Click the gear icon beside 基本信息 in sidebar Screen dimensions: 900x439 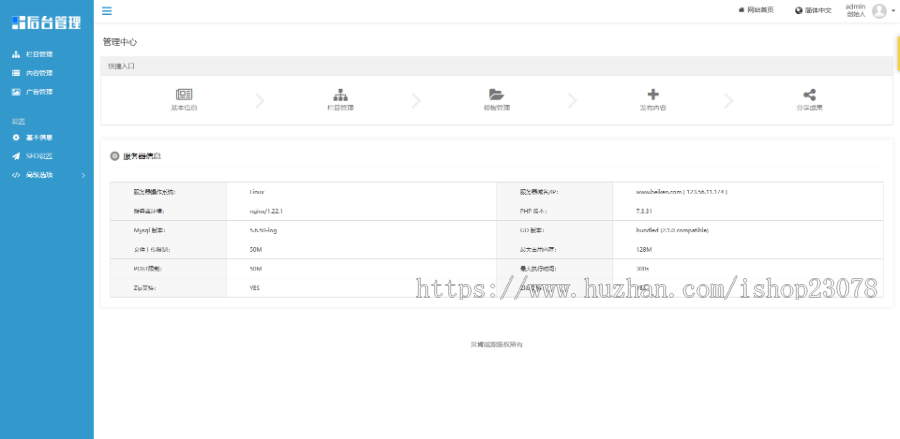point(16,138)
